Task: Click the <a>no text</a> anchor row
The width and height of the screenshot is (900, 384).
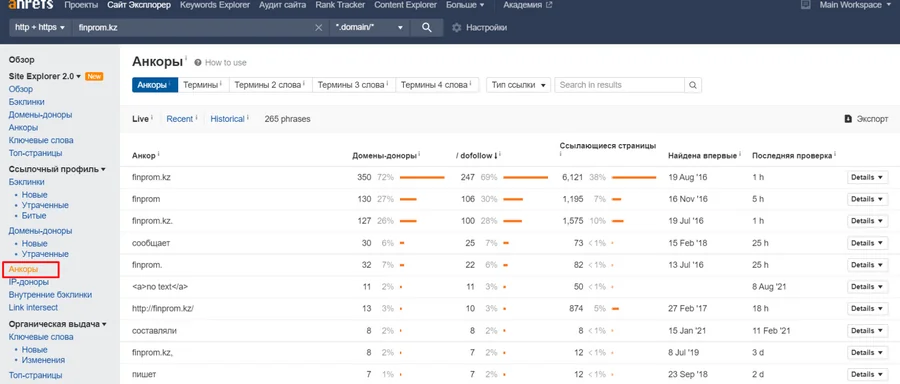Action: pos(160,286)
